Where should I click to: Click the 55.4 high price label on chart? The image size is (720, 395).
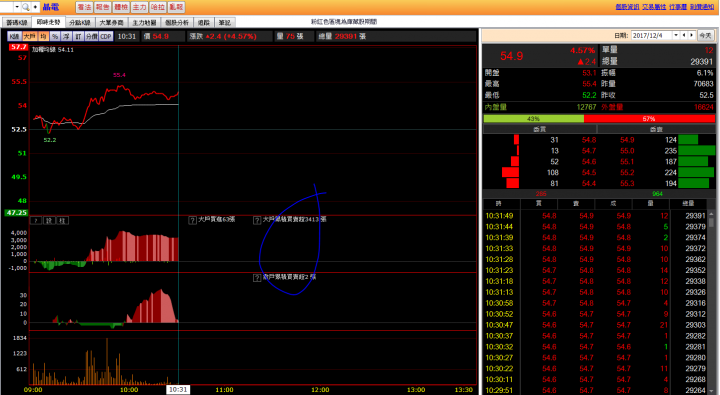(x=119, y=75)
